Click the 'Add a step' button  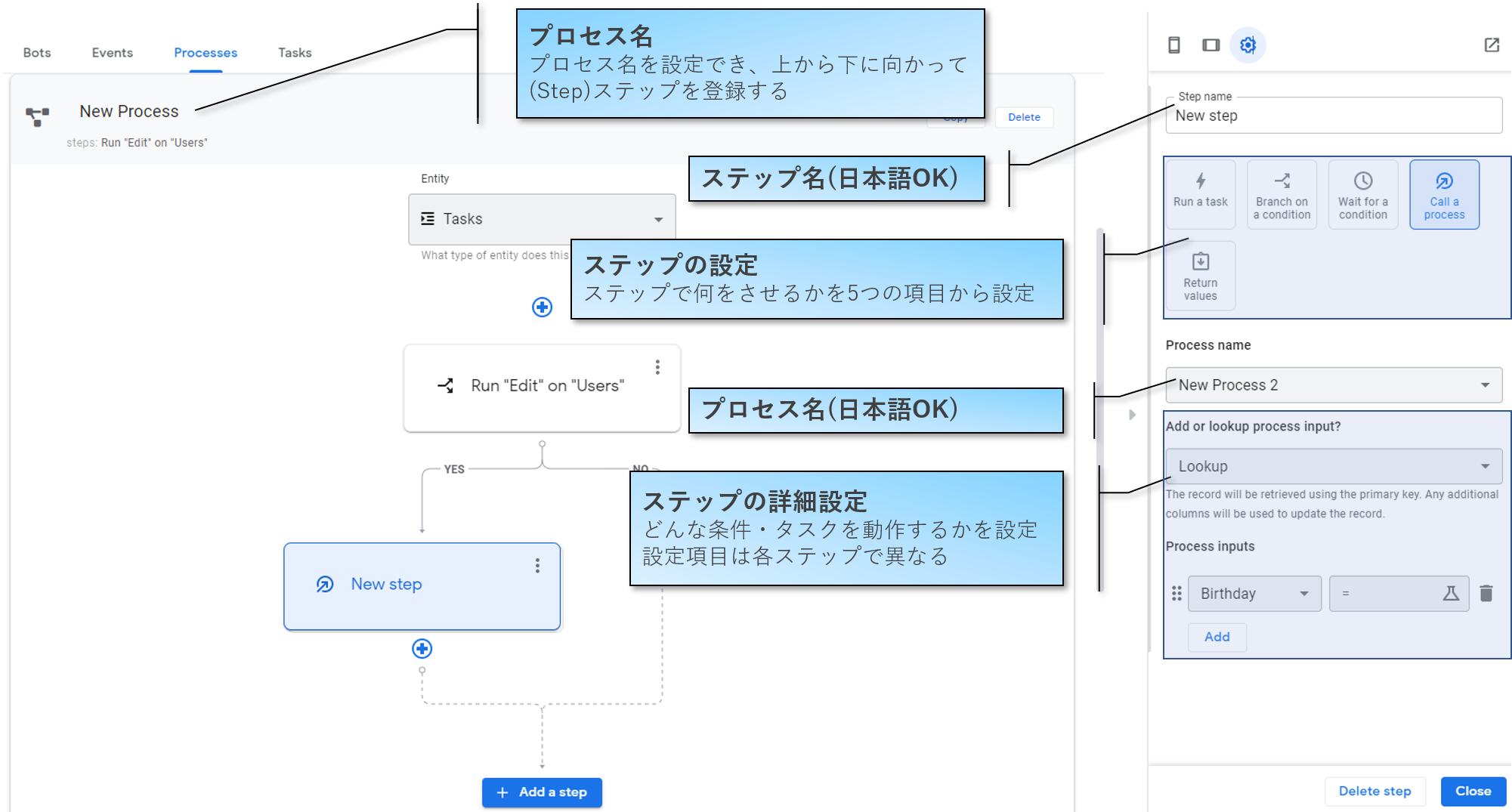[x=541, y=792]
